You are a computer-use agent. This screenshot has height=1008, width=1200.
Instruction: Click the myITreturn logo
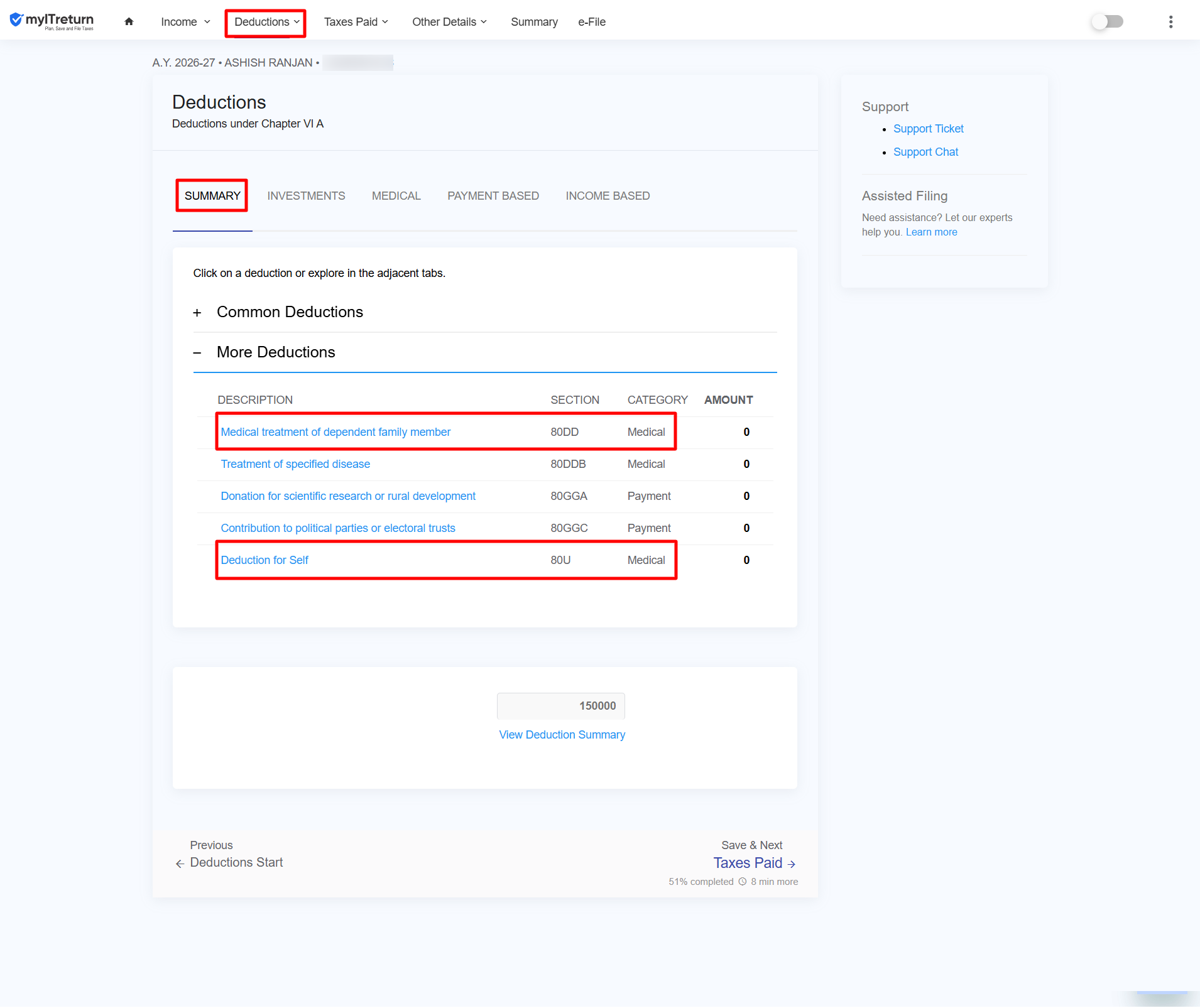pyautogui.click(x=52, y=21)
